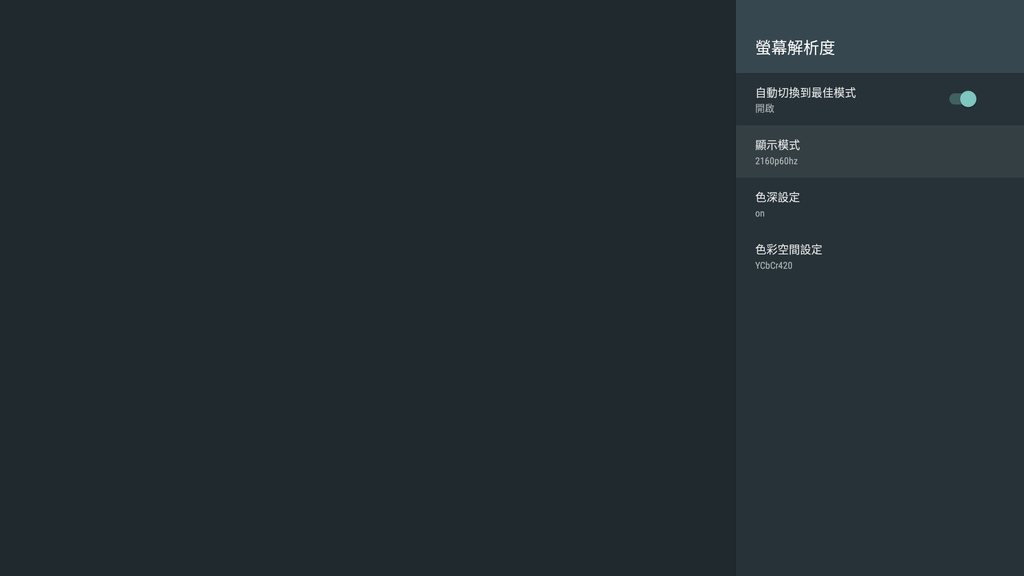Select the 螢幕解析度 header title
Viewport: 1024px width, 576px height.
(795, 48)
